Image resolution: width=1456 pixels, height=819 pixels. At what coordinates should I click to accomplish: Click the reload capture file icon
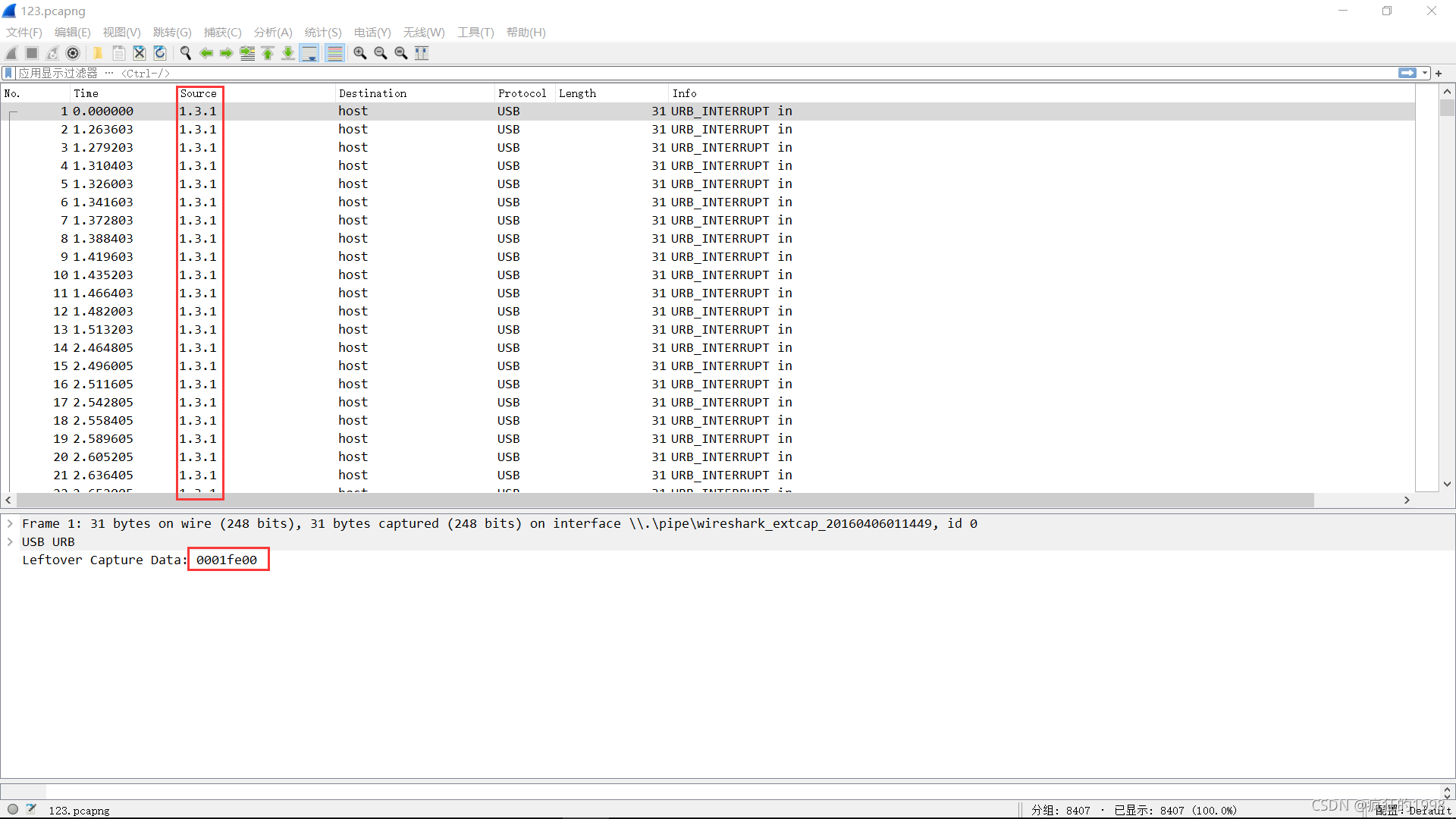click(x=160, y=53)
